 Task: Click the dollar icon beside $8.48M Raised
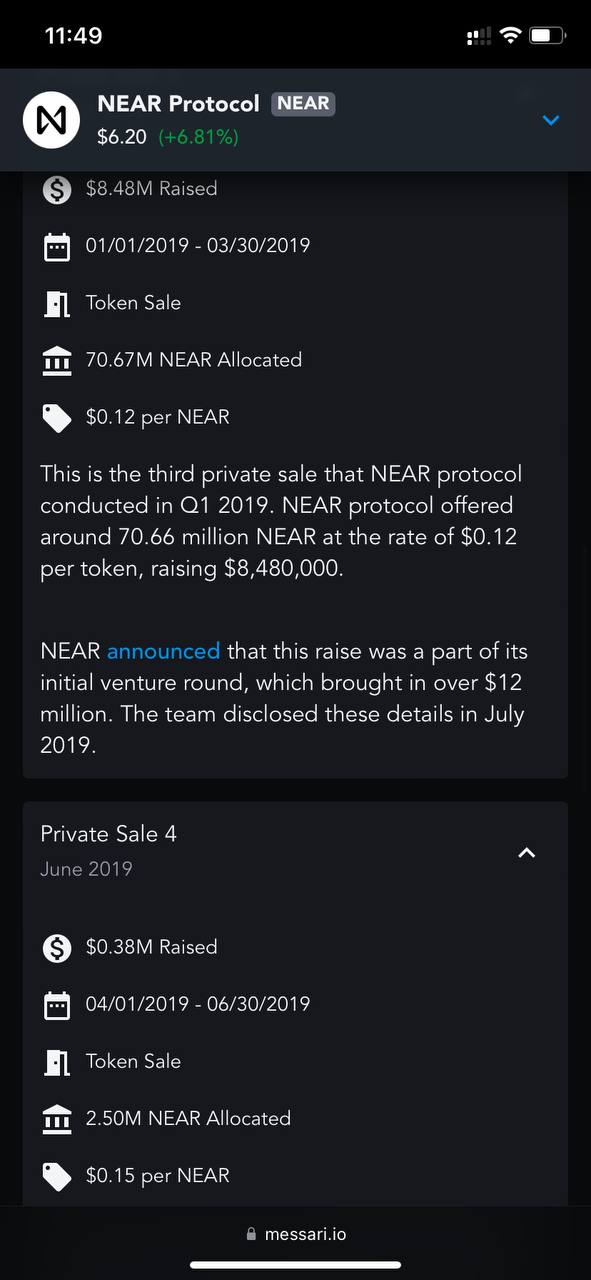coord(57,188)
